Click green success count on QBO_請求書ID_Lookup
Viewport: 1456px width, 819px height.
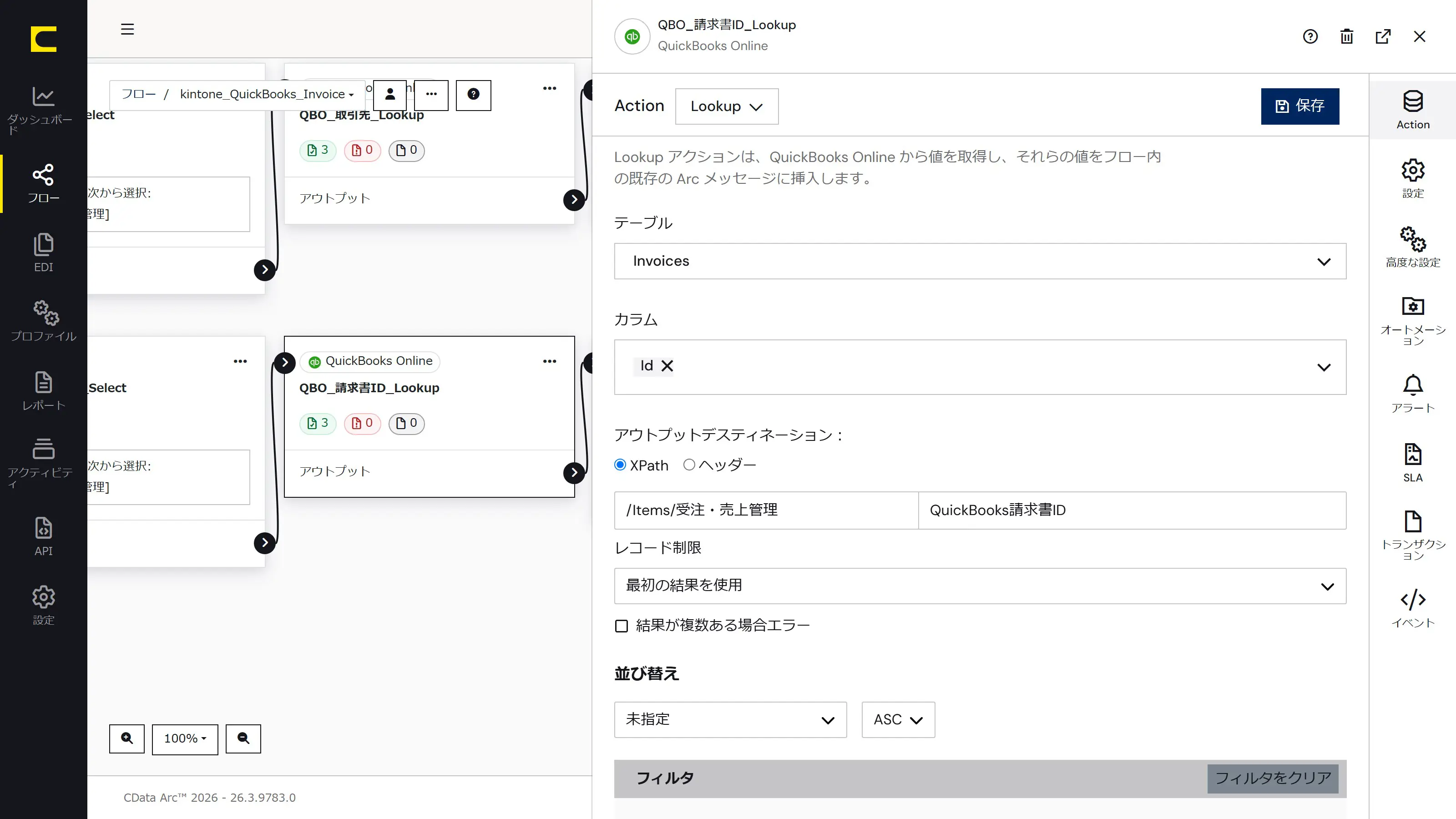coord(318,423)
